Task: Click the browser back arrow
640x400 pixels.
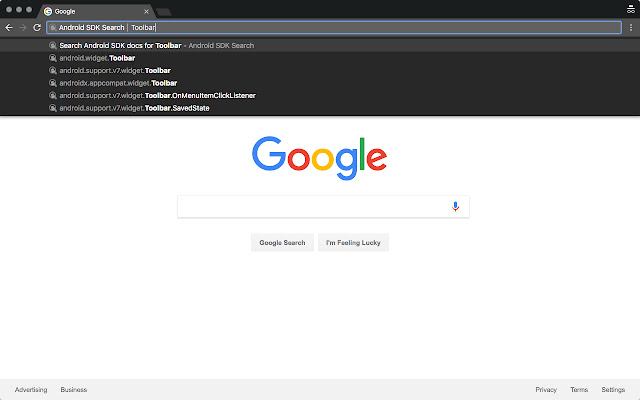Action: 9,27
